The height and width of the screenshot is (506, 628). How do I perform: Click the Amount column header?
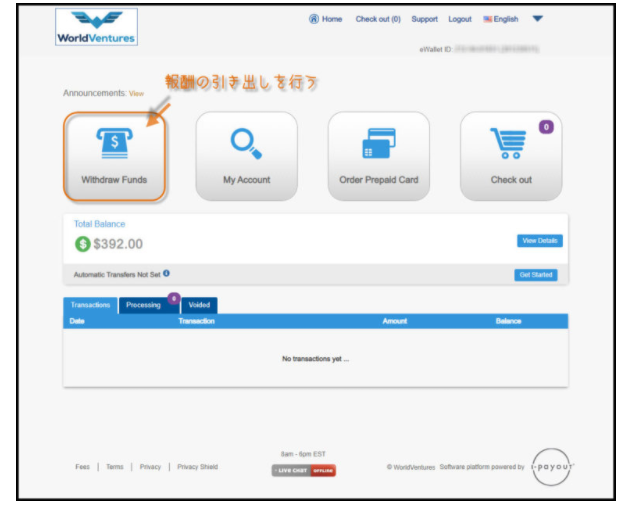pos(395,321)
